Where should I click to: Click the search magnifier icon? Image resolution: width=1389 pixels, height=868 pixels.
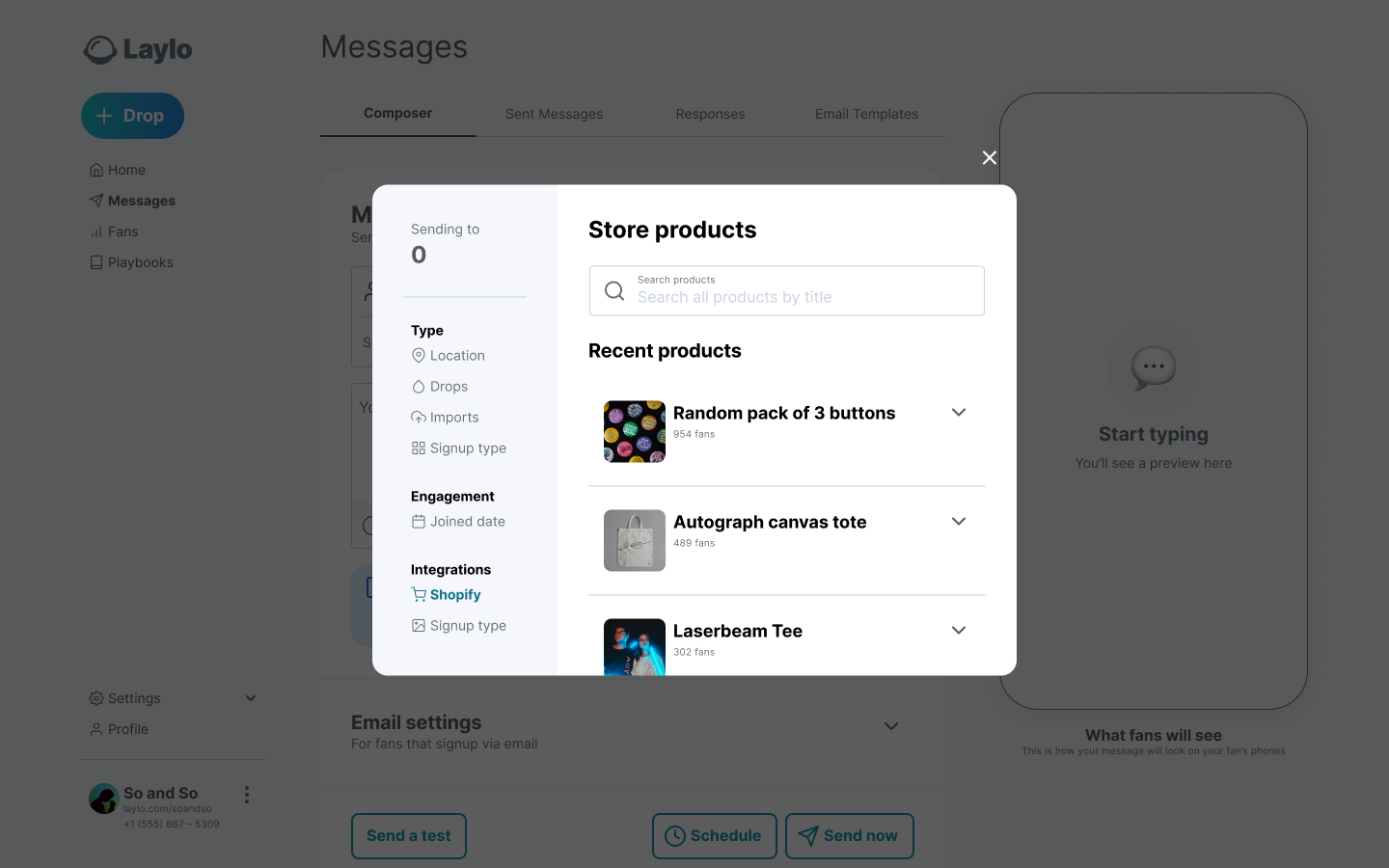pos(614,291)
